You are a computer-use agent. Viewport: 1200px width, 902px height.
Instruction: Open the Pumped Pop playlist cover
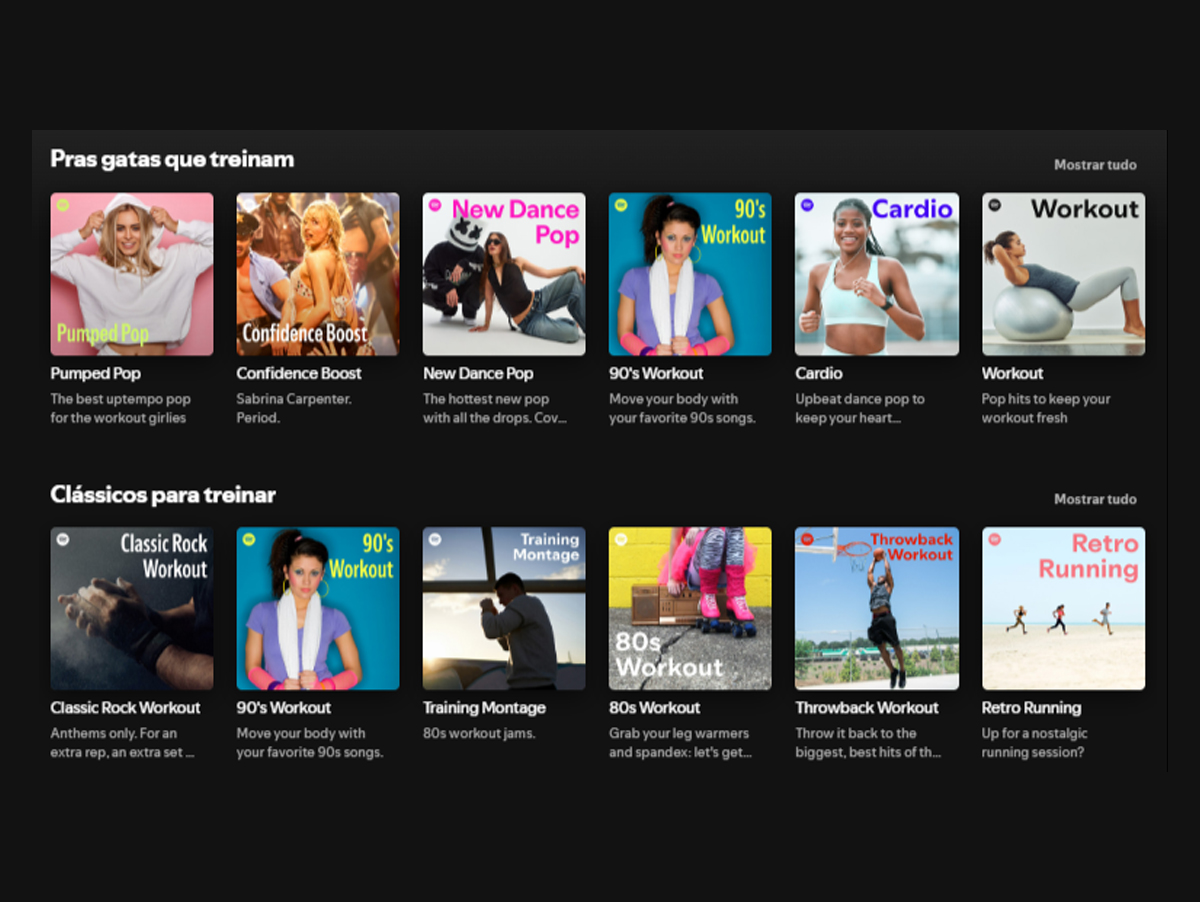click(131, 273)
